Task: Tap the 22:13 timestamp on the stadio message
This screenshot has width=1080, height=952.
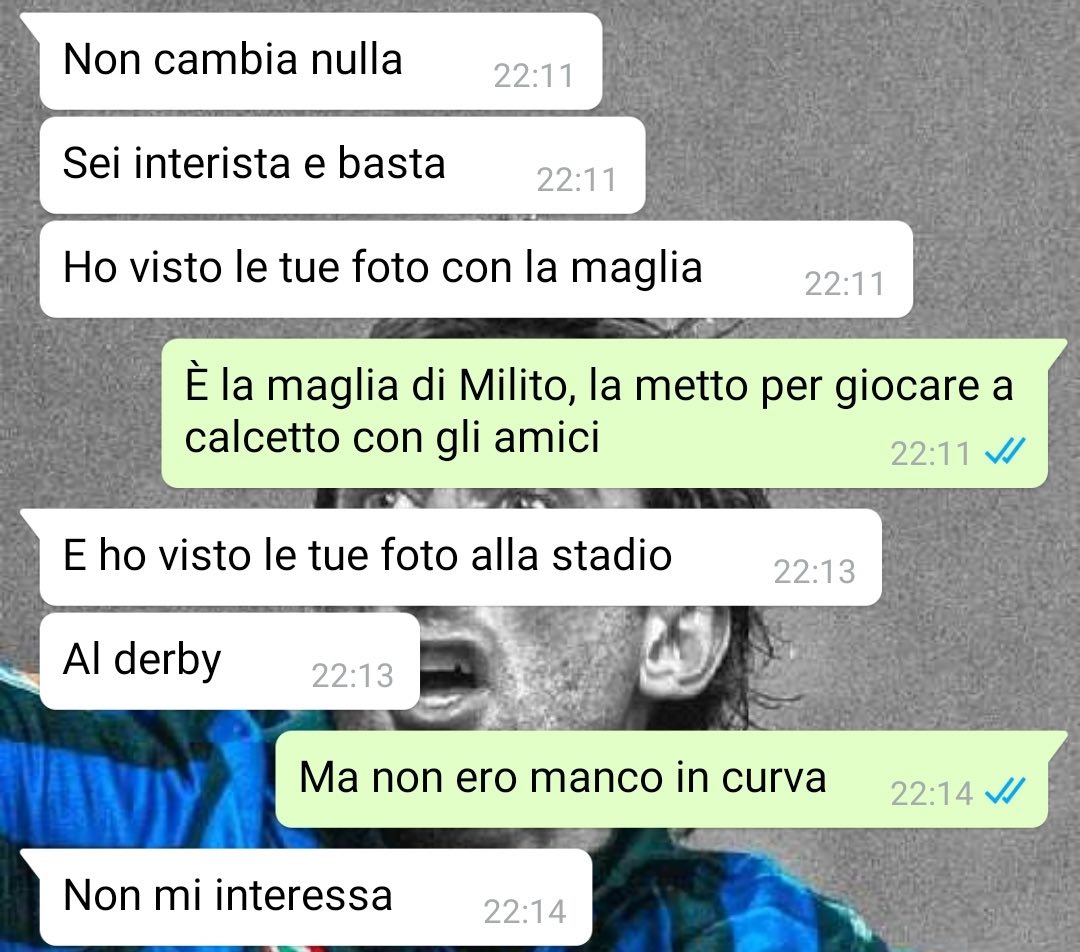Action: [x=814, y=572]
